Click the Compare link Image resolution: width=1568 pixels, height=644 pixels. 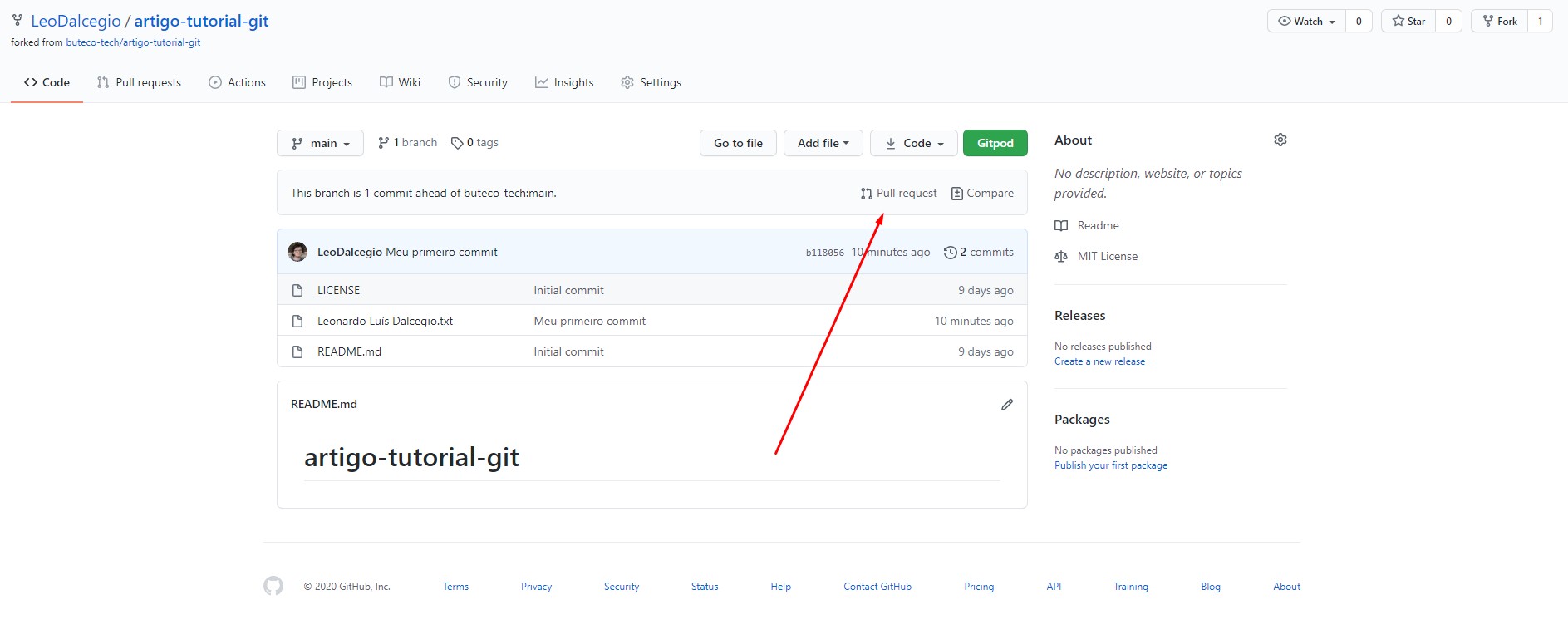tap(982, 193)
